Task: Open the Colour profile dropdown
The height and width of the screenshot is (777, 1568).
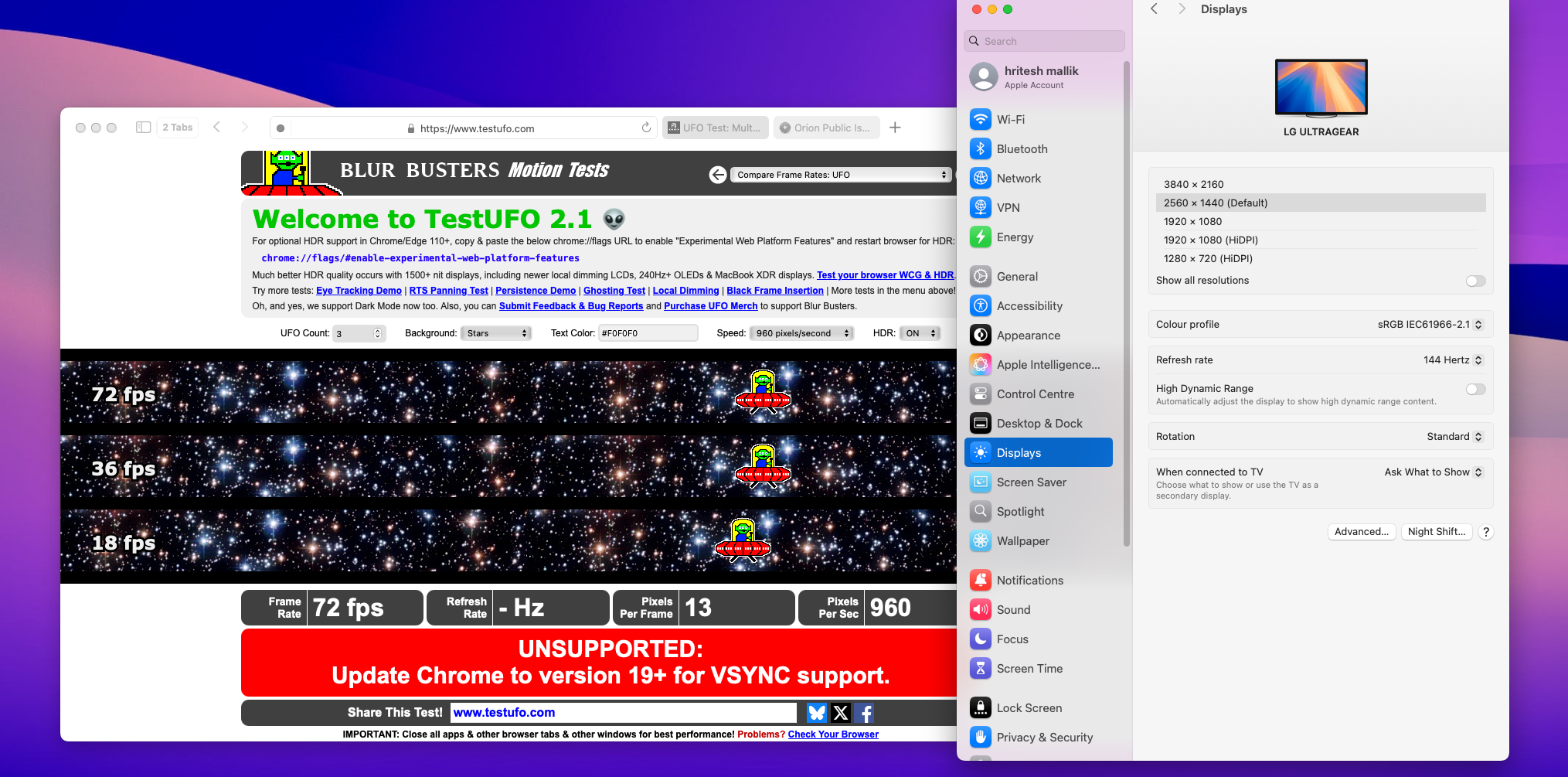Action: click(1429, 325)
